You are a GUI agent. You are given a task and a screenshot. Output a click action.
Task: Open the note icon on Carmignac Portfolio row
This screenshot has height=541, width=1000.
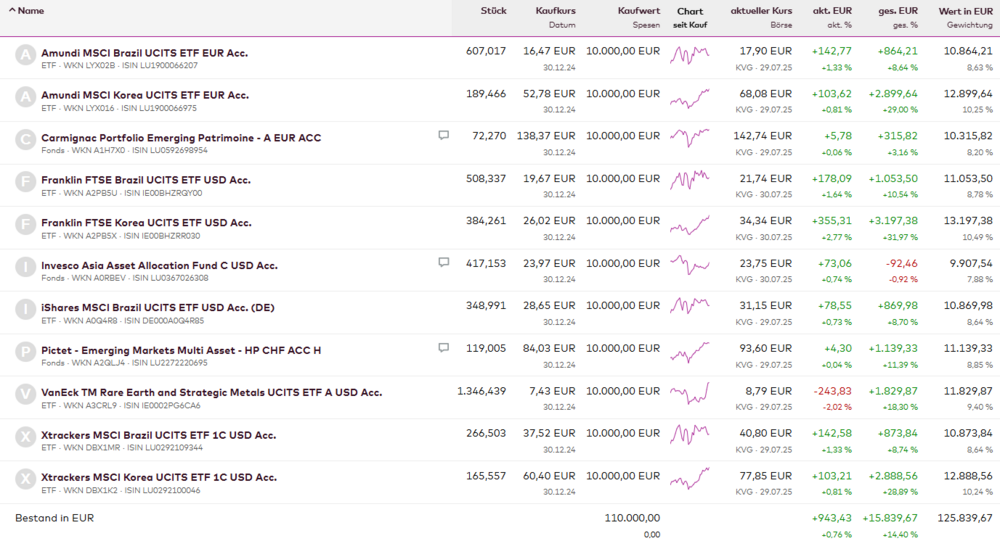coord(443,135)
